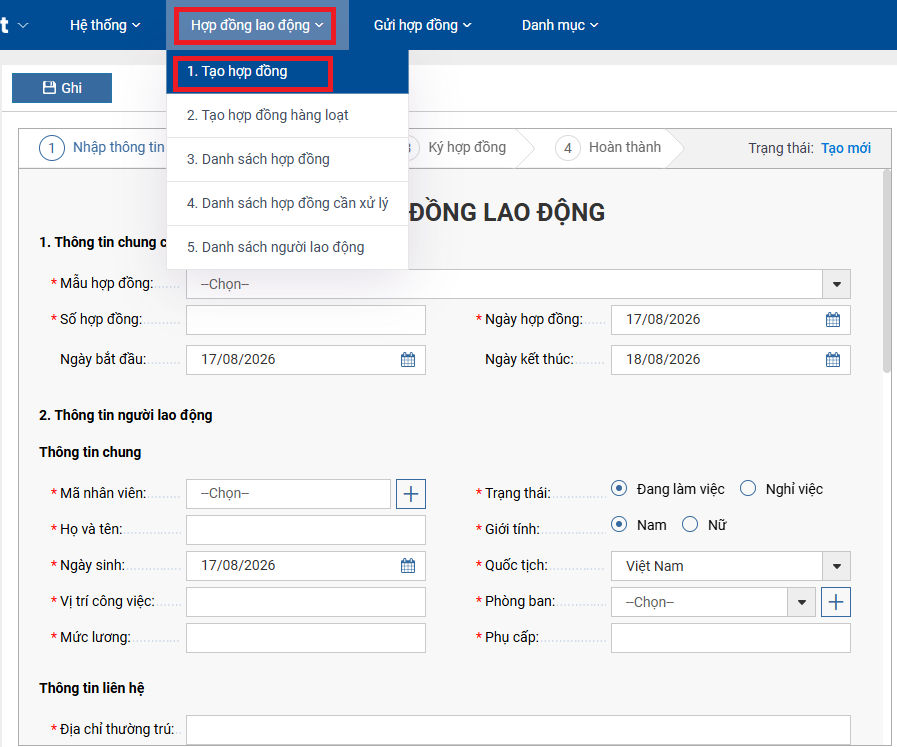Open calendar for Ngày sinh field
This screenshot has height=747, width=897.
[x=408, y=566]
